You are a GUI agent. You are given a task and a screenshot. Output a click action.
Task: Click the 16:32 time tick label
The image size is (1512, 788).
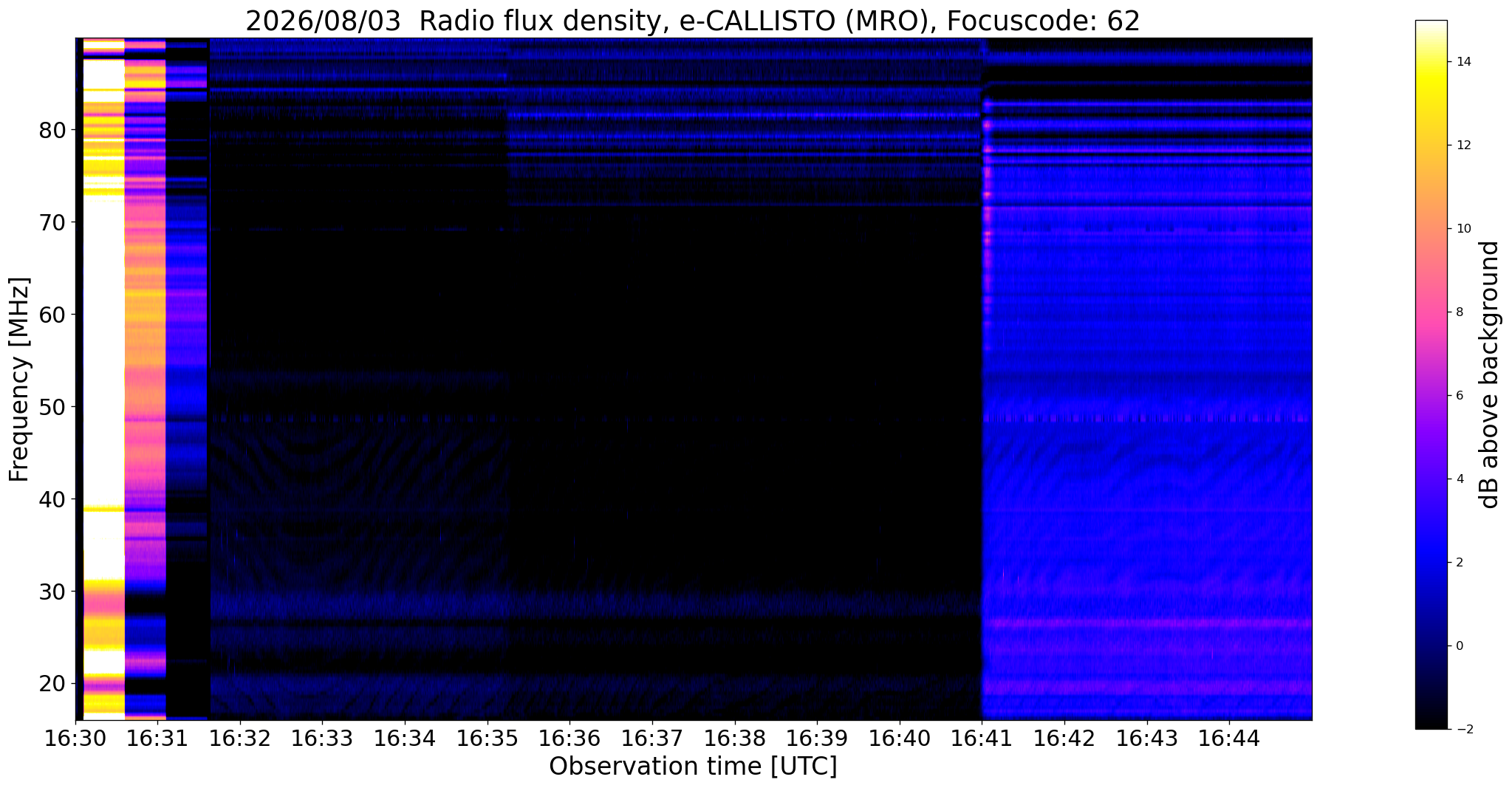[x=240, y=739]
